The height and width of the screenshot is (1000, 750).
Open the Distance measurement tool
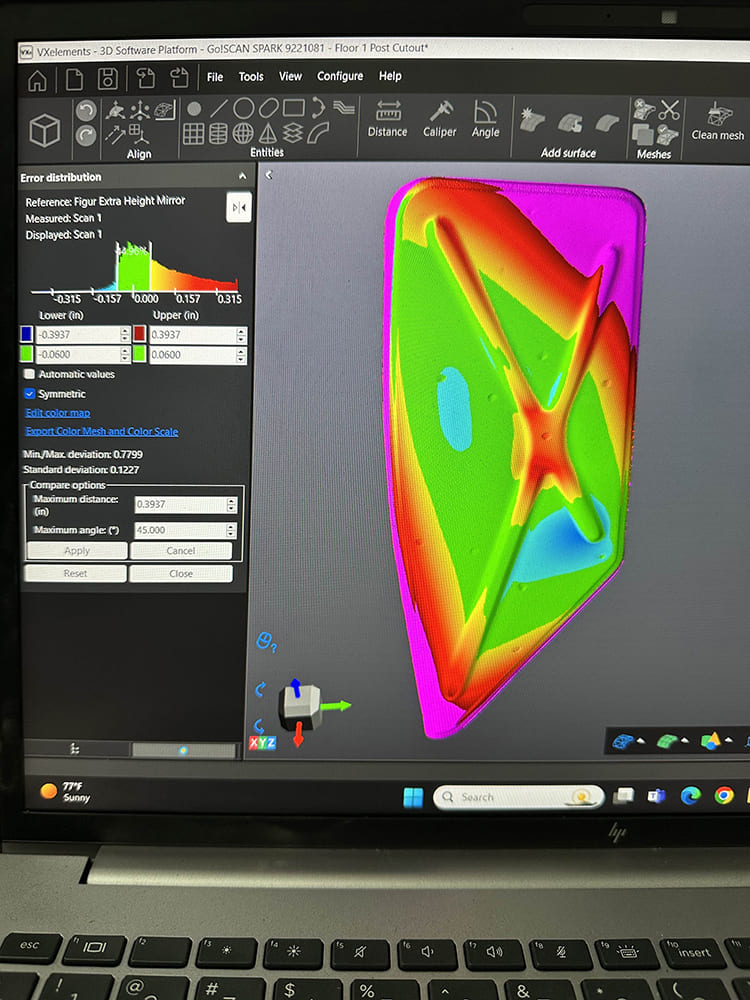pyautogui.click(x=388, y=119)
